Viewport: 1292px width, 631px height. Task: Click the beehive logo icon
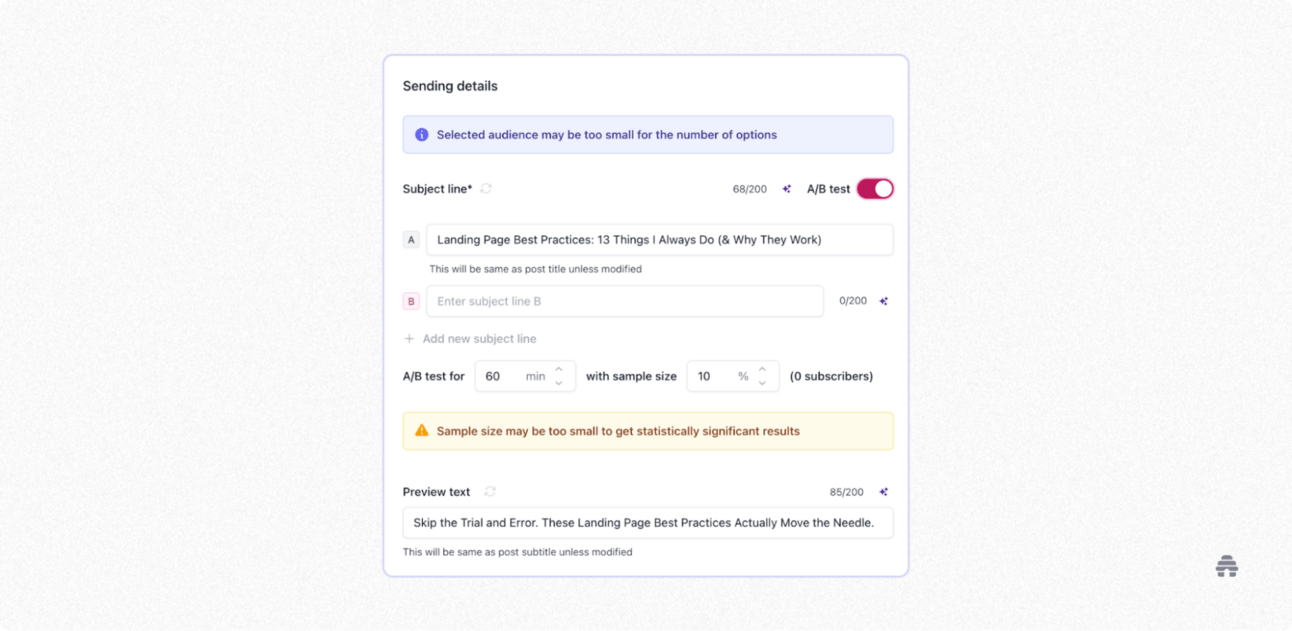coord(1227,567)
